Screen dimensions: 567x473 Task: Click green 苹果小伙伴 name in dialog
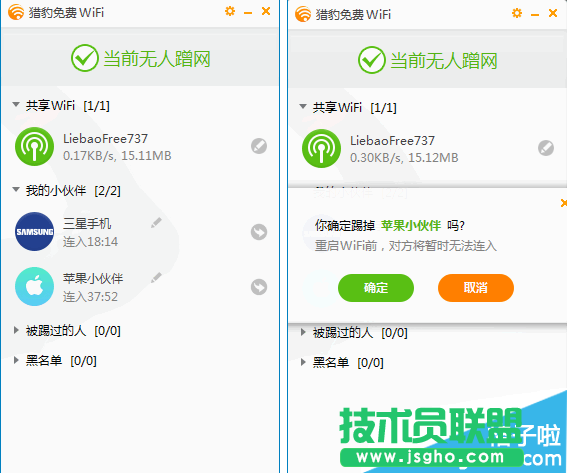tap(411, 226)
